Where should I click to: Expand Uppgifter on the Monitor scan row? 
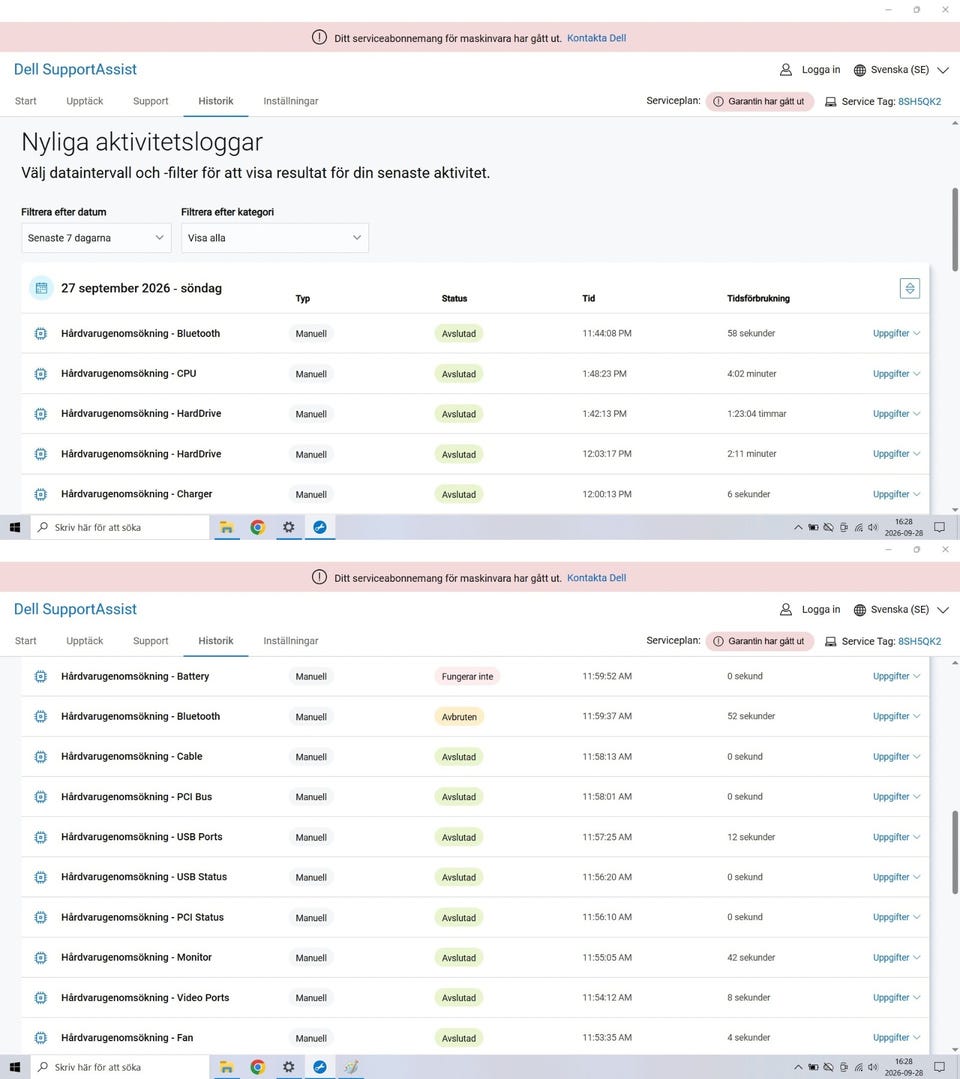click(x=896, y=957)
